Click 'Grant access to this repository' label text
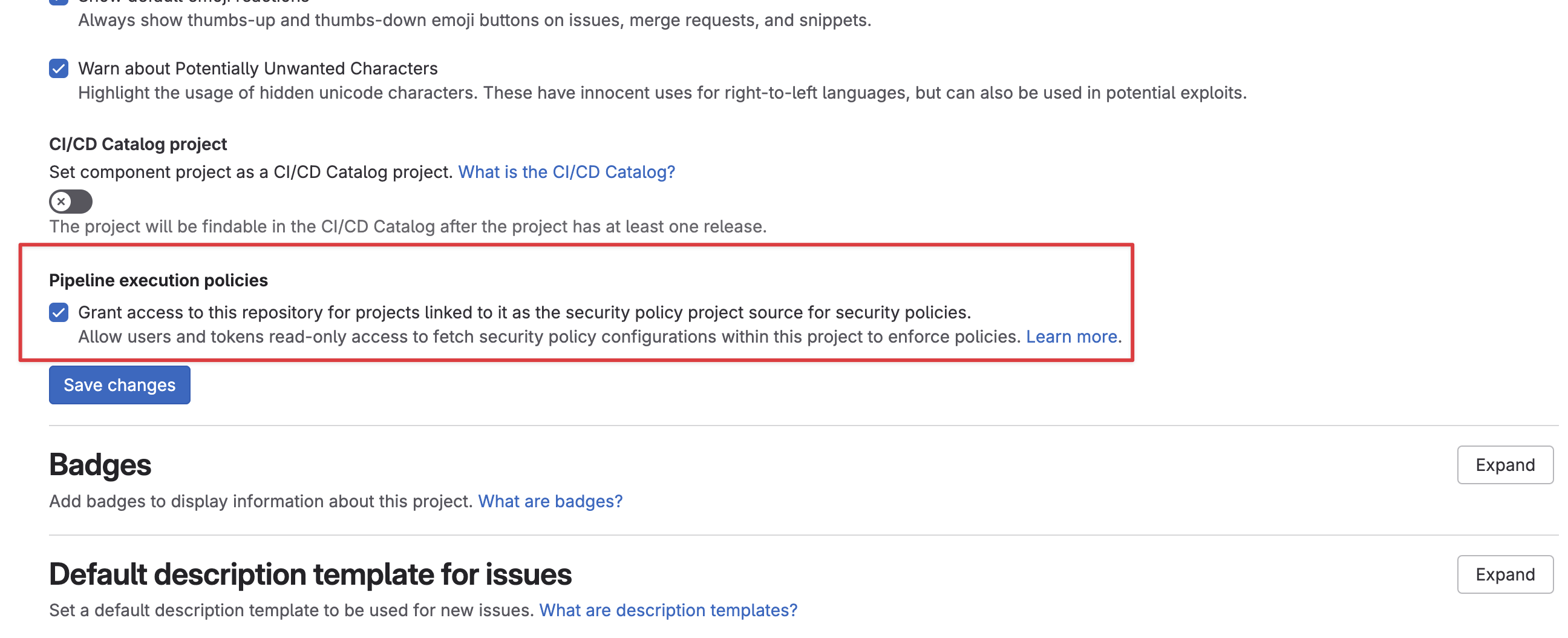The height and width of the screenshot is (638, 1568). point(523,312)
